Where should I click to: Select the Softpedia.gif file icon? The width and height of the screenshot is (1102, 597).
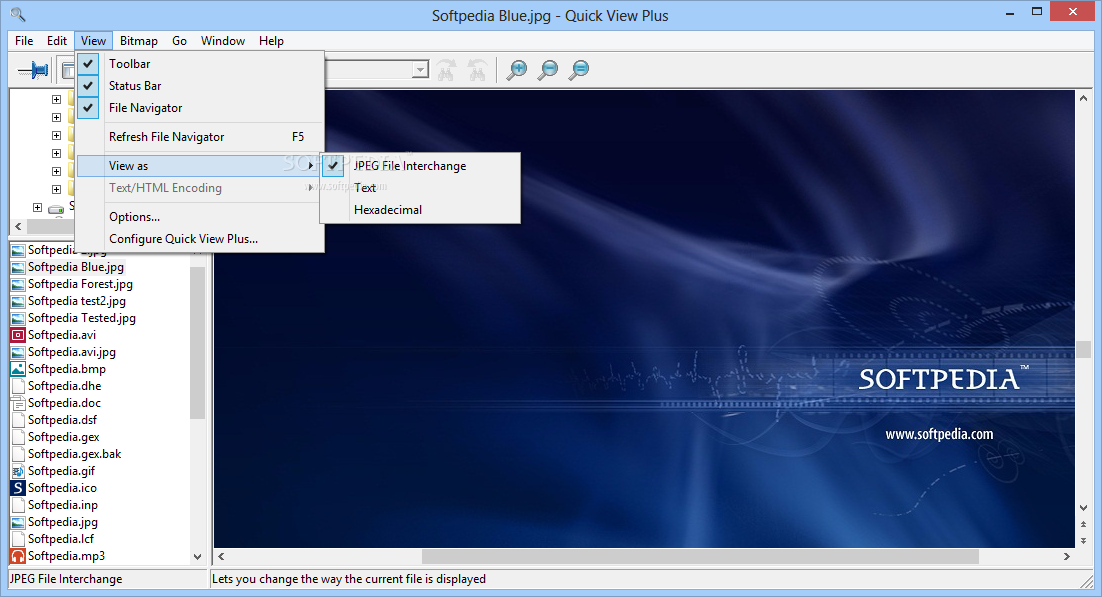click(18, 470)
